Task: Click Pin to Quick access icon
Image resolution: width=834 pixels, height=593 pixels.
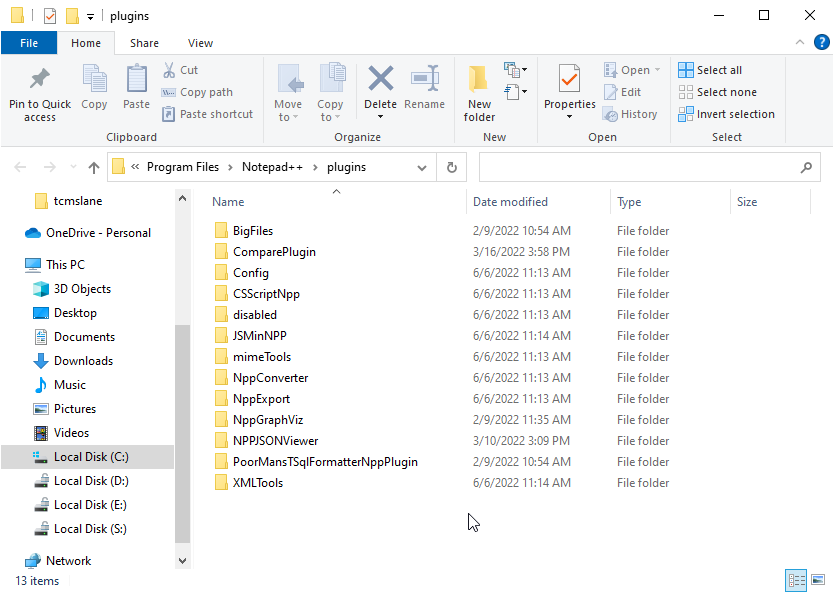Action: coord(39,79)
